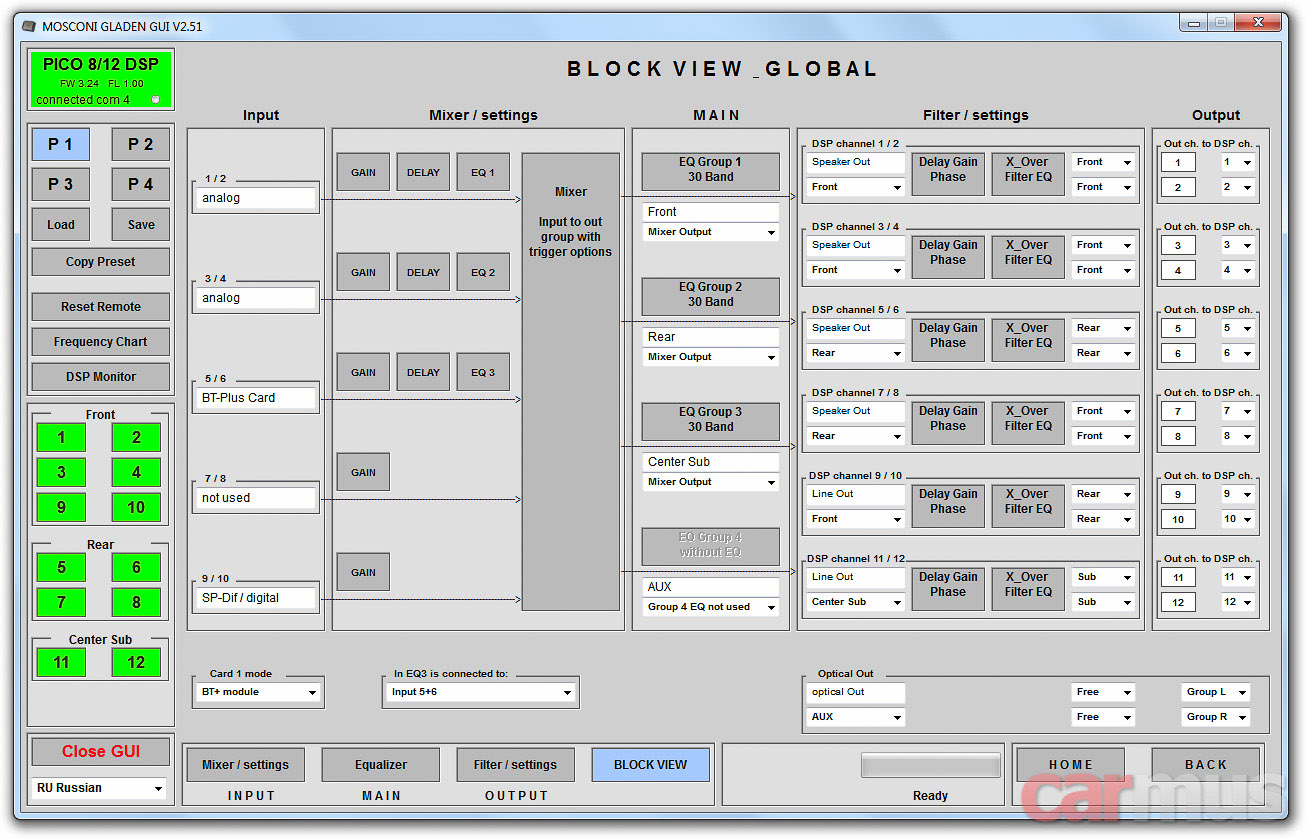Open DELAY block for input 3/4
Image resolution: width=1307 pixels, height=839 pixels.
click(423, 272)
